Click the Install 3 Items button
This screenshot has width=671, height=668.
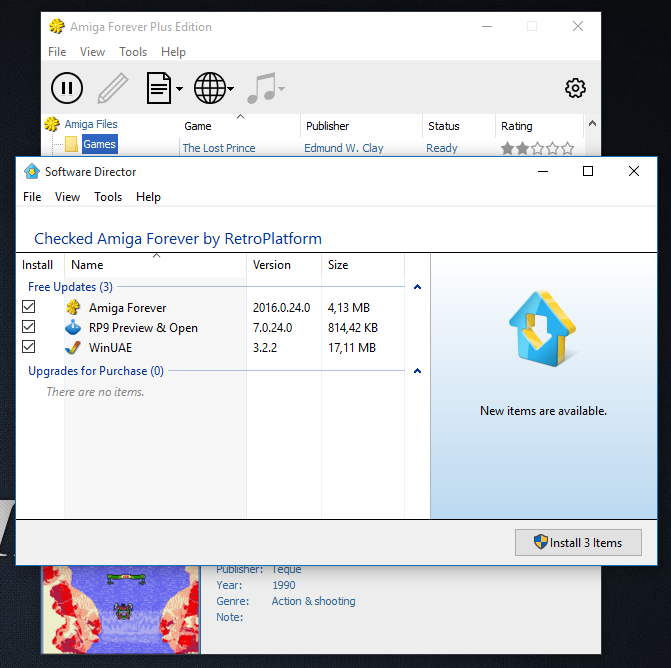coord(578,543)
